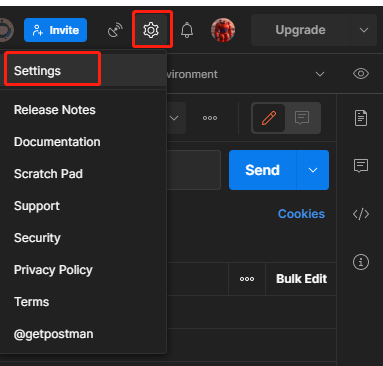Switch to edit mode pencil icon

(269, 118)
